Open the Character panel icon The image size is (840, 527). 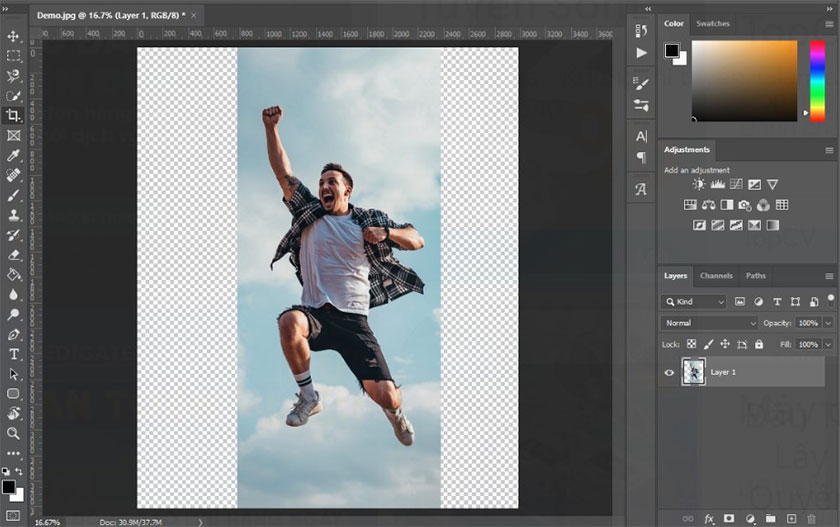(641, 136)
